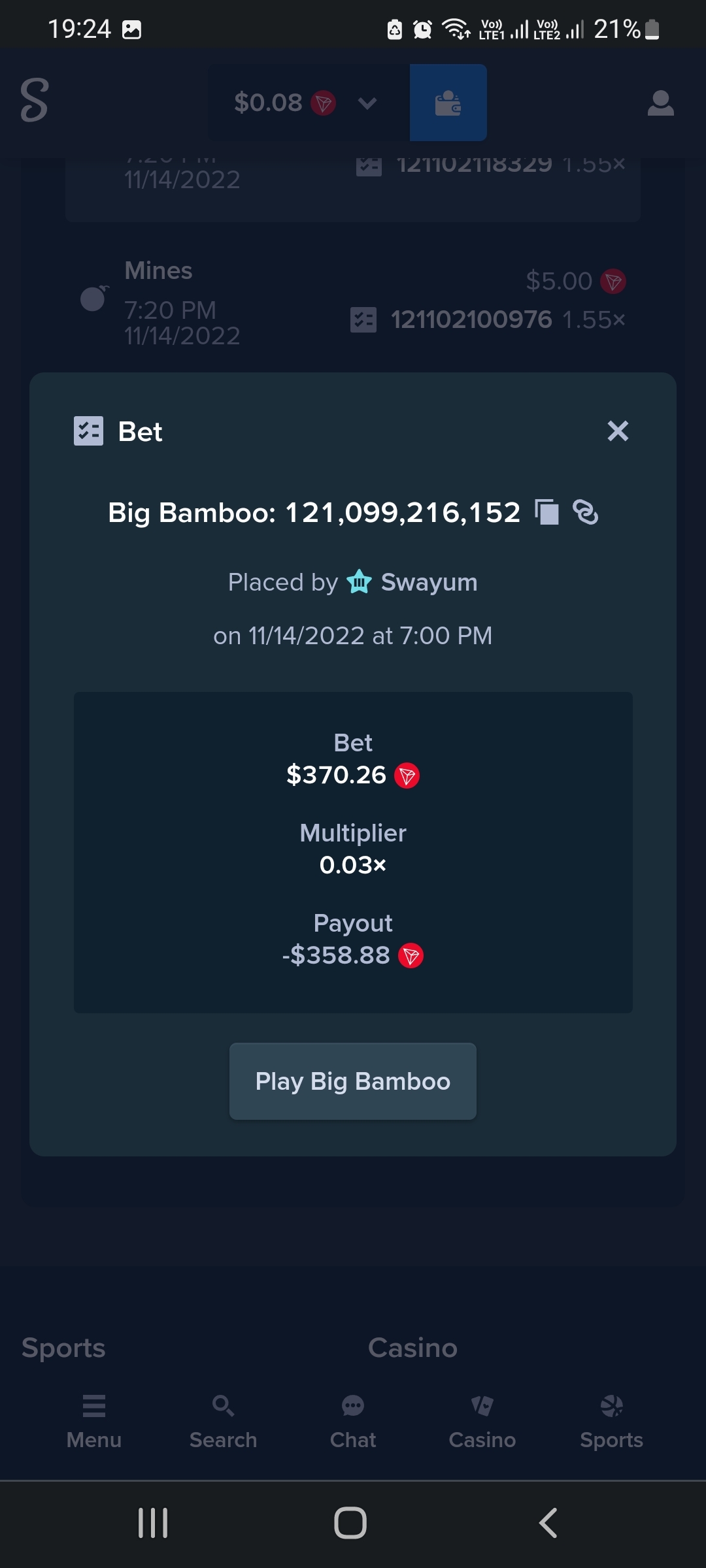Copy link to the bet
This screenshot has width=706, height=1568.
[586, 512]
